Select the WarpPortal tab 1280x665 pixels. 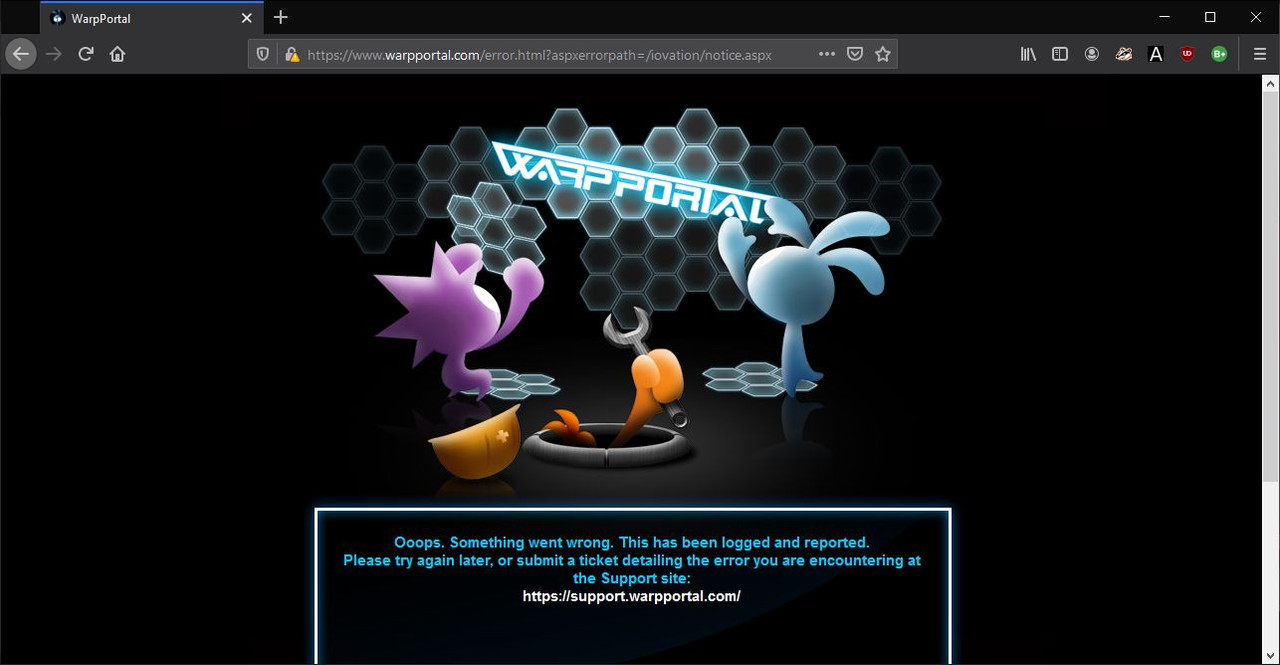(x=152, y=18)
